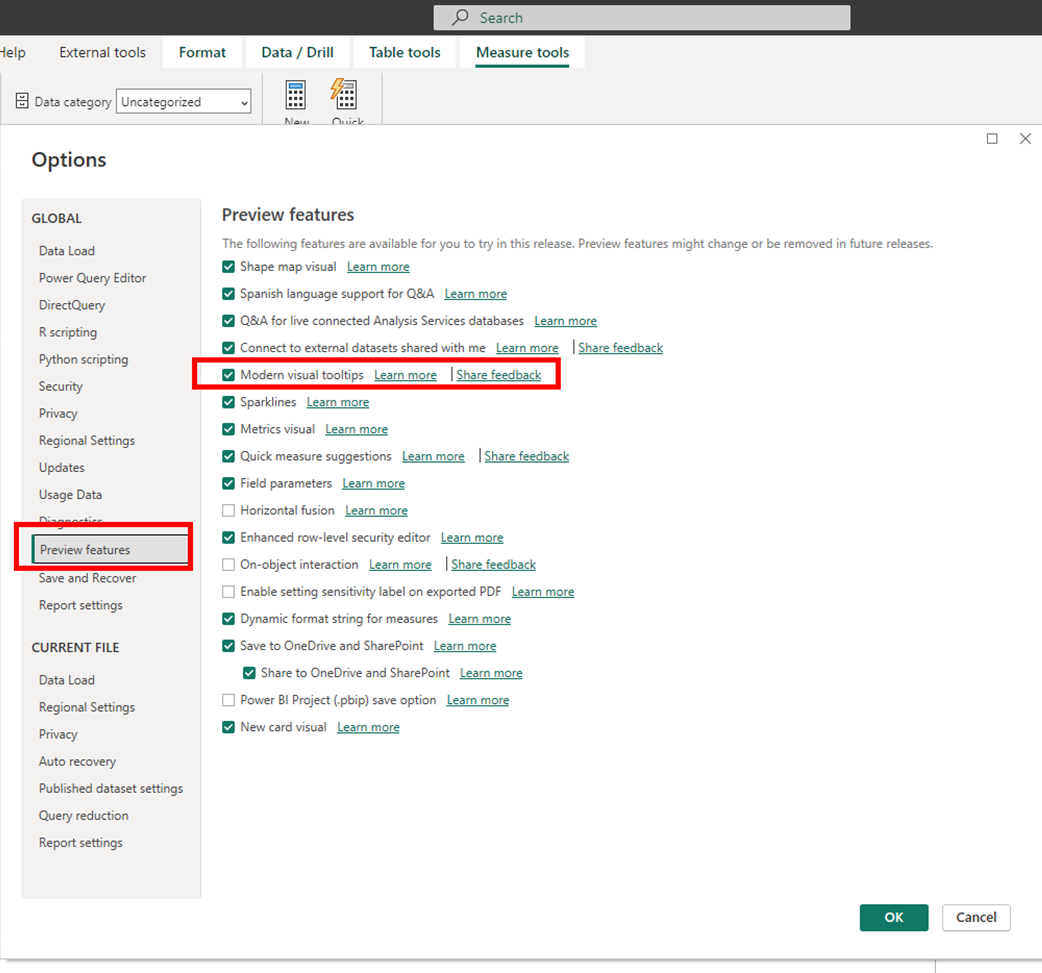This screenshot has height=973, width=1042.
Task: Open Learn more for Field parameters
Action: (x=373, y=483)
